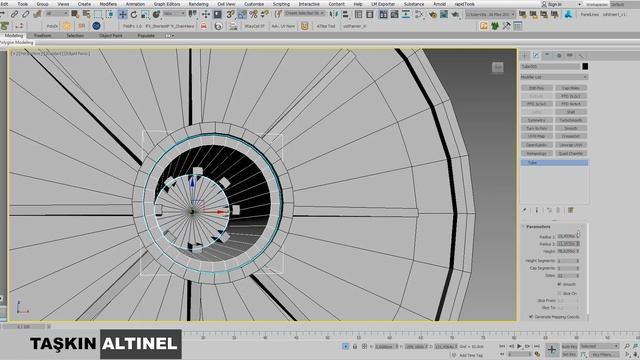Enable the 3D Snaps Toggle

point(231,15)
